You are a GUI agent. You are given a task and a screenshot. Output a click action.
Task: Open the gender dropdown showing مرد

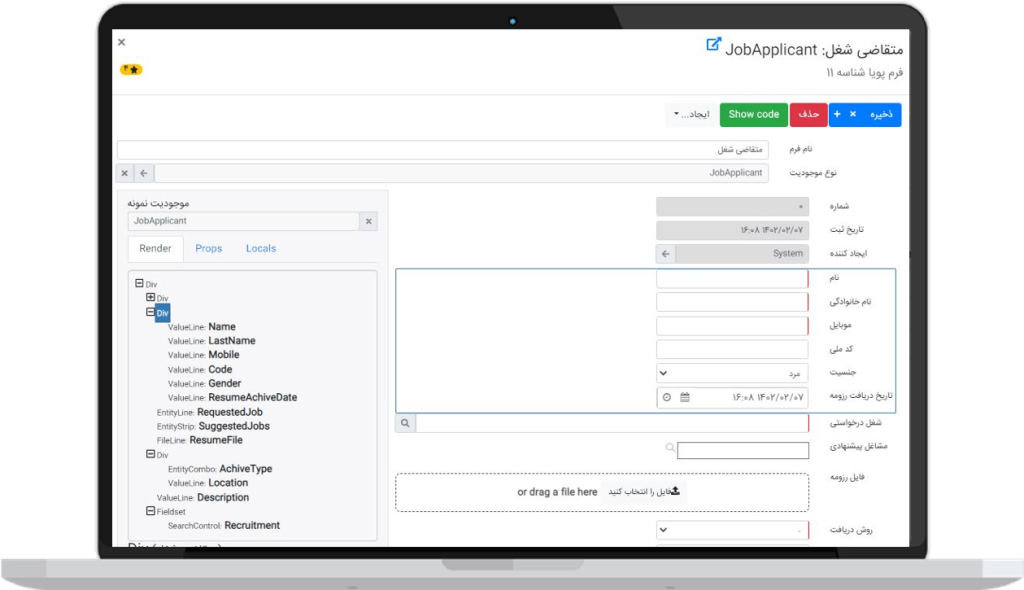732,373
